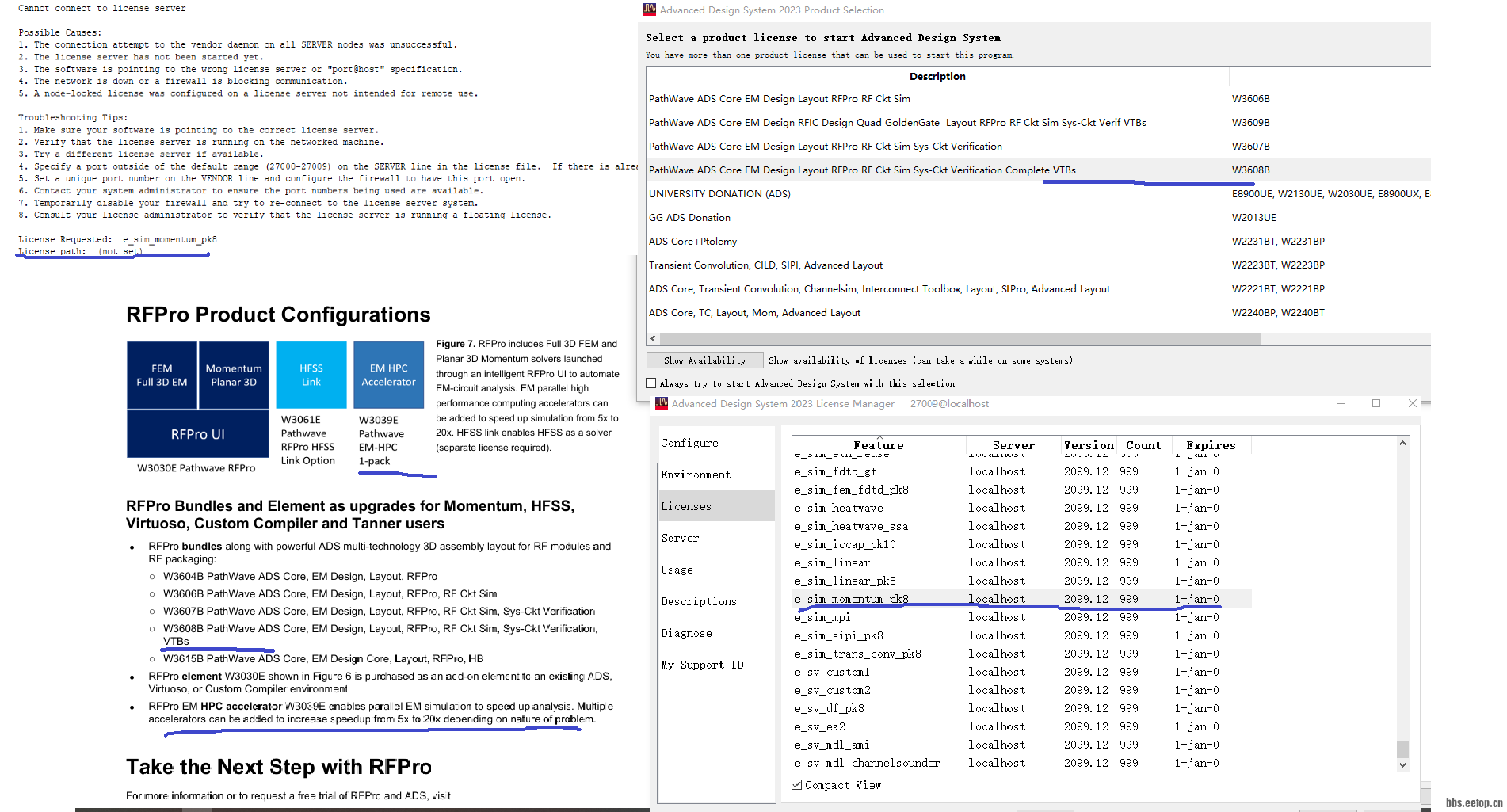Open the Diagnose section
The image size is (1507, 812).
click(716, 633)
